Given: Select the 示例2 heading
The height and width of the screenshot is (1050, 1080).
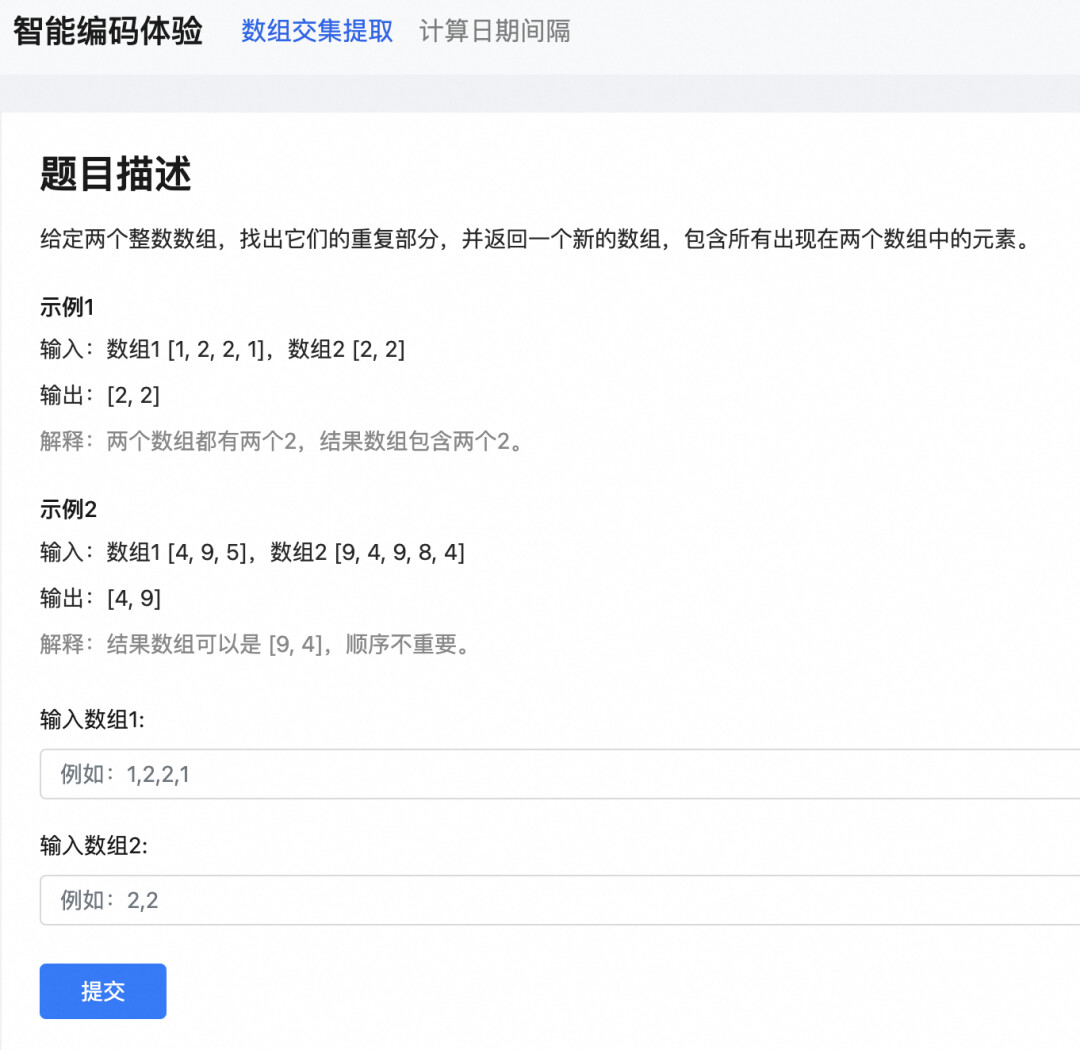Looking at the screenshot, I should 68,509.
